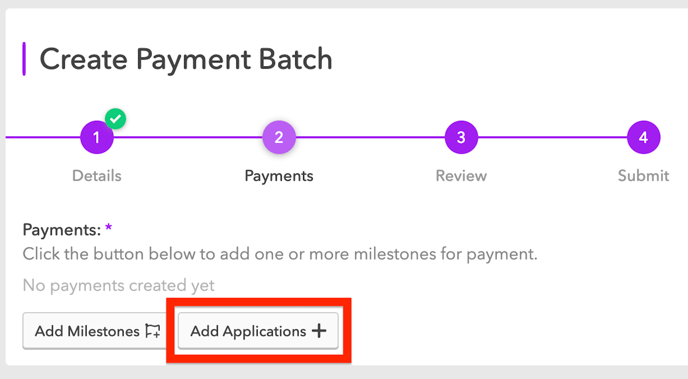Screen dimensions: 688x379
Task: Select the Payments step label
Action: click(279, 176)
